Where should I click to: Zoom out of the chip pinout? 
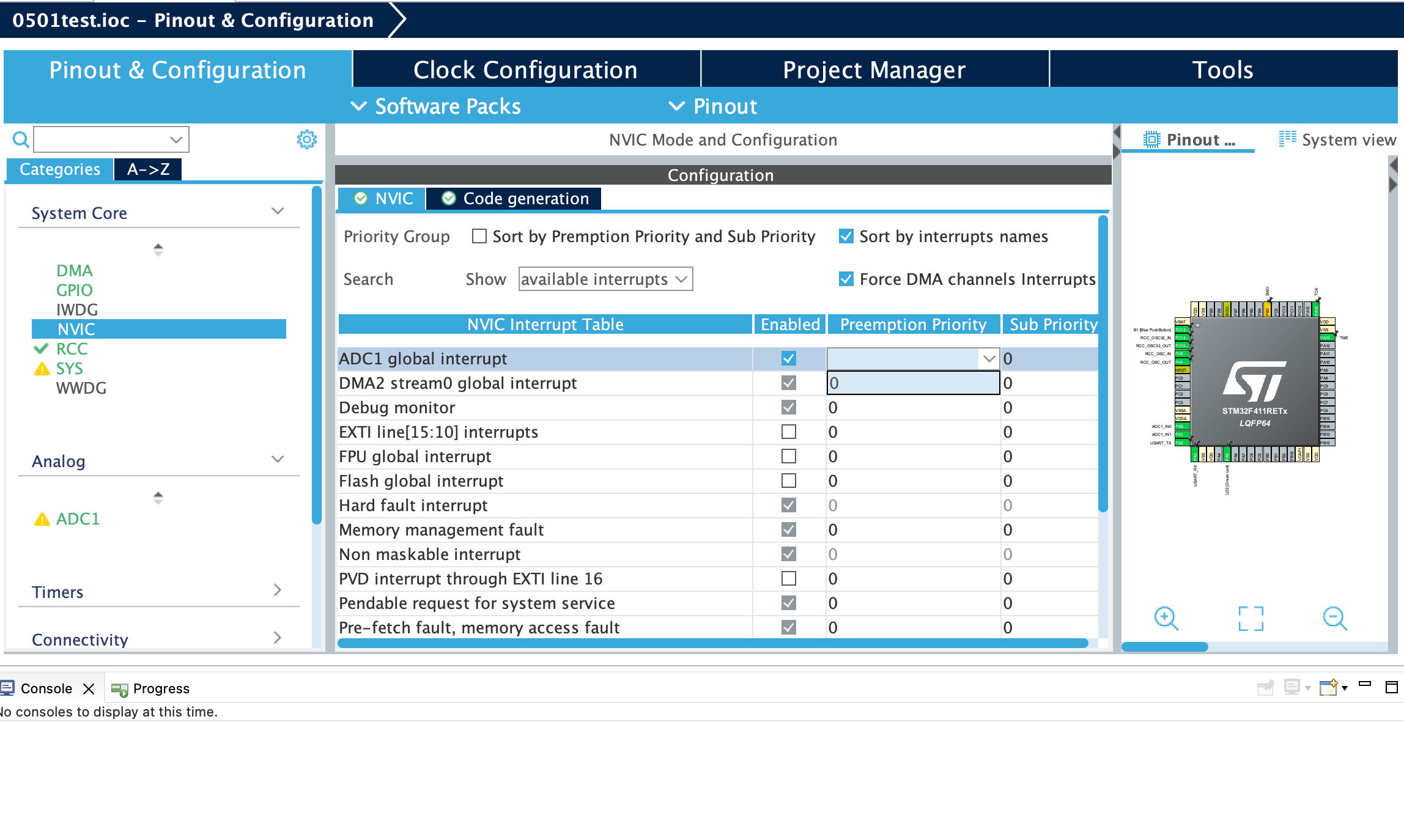1334,618
